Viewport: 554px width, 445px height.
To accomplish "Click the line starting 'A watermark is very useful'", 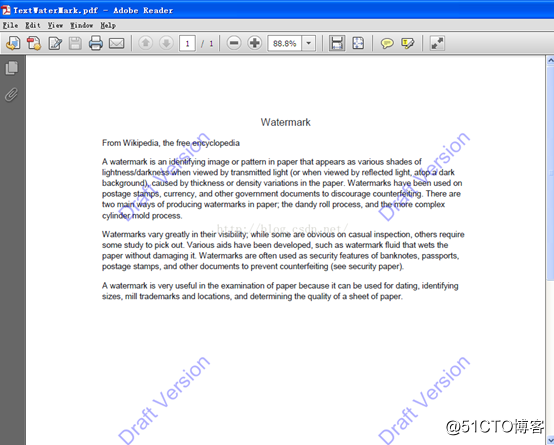I will (280, 286).
